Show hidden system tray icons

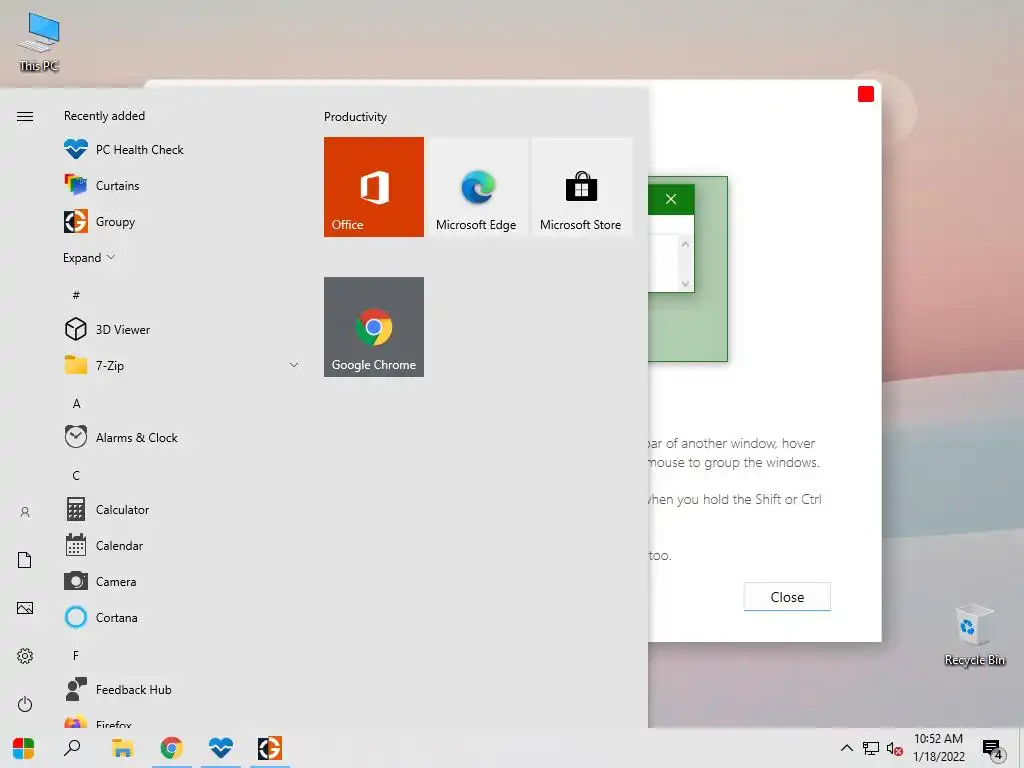coord(846,748)
